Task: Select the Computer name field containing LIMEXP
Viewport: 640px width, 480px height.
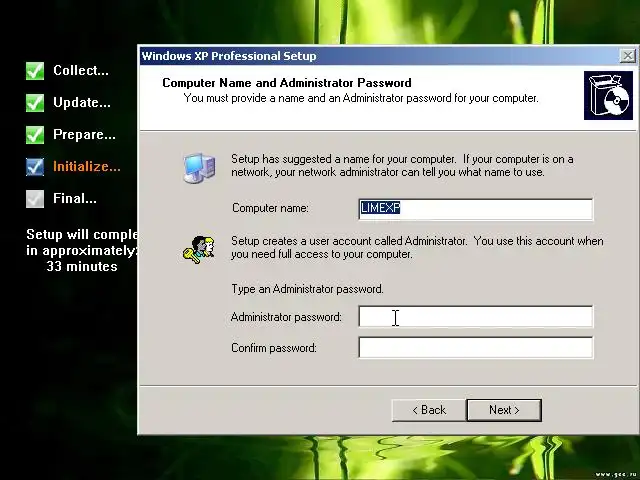Action: [476, 209]
